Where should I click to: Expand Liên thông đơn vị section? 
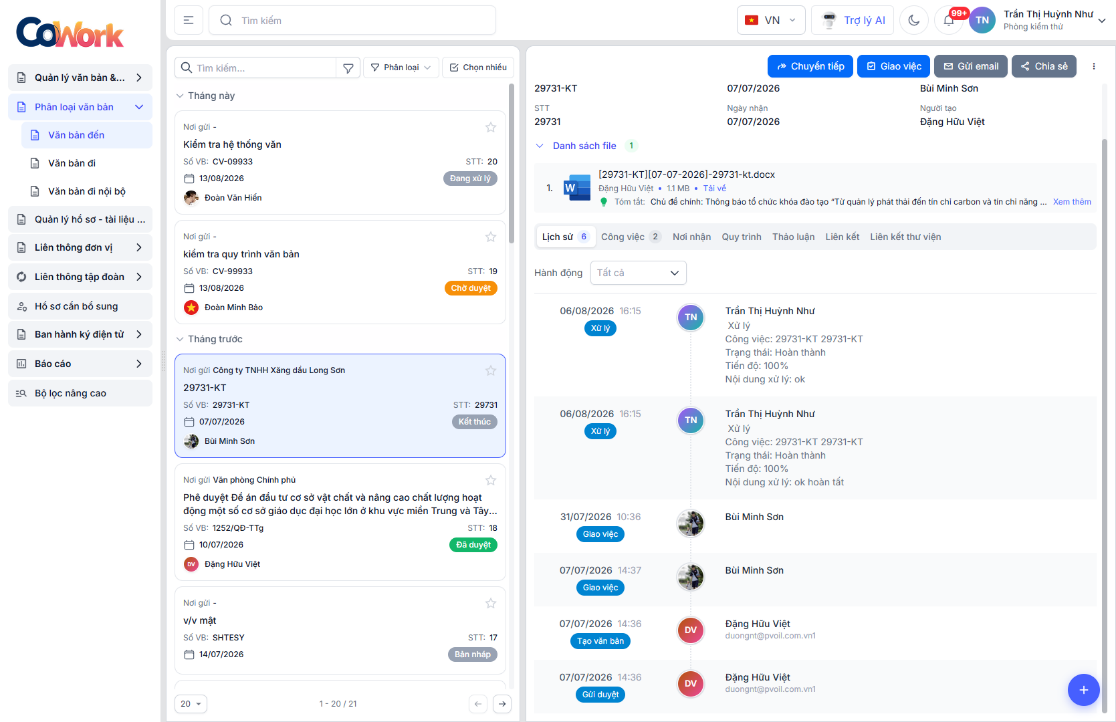(x=80, y=247)
